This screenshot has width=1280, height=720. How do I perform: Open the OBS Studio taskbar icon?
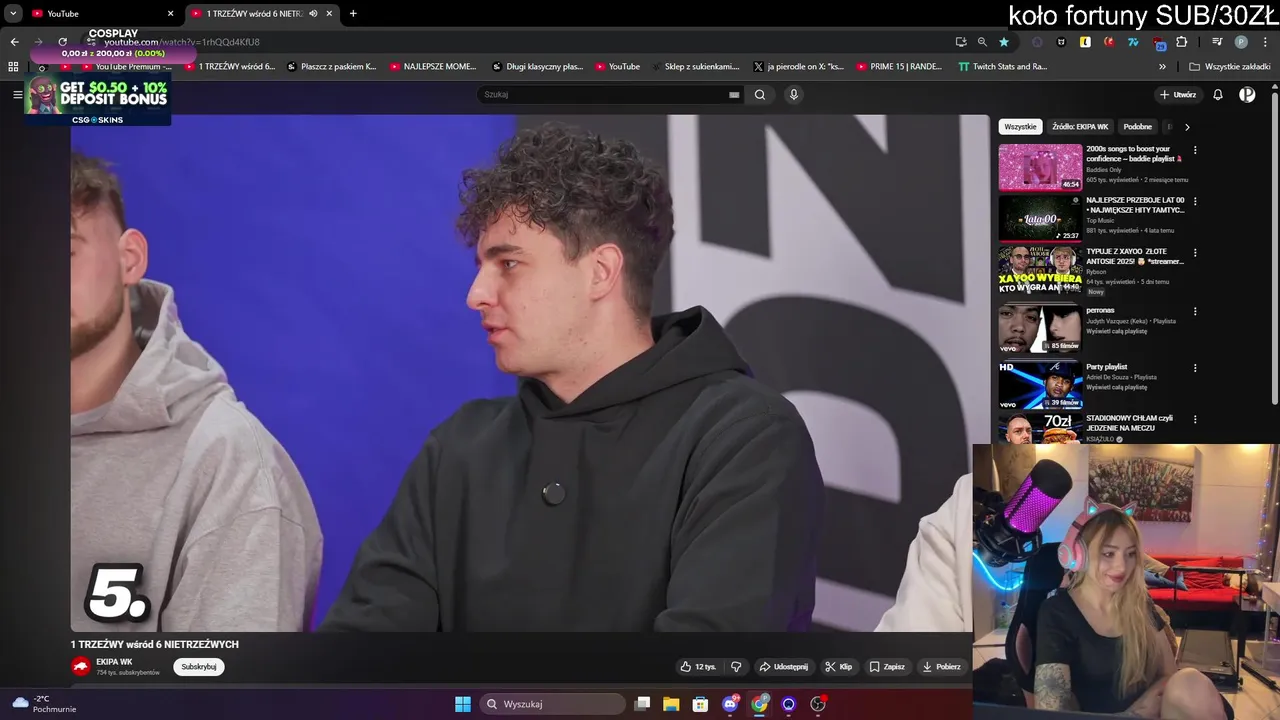click(818, 704)
